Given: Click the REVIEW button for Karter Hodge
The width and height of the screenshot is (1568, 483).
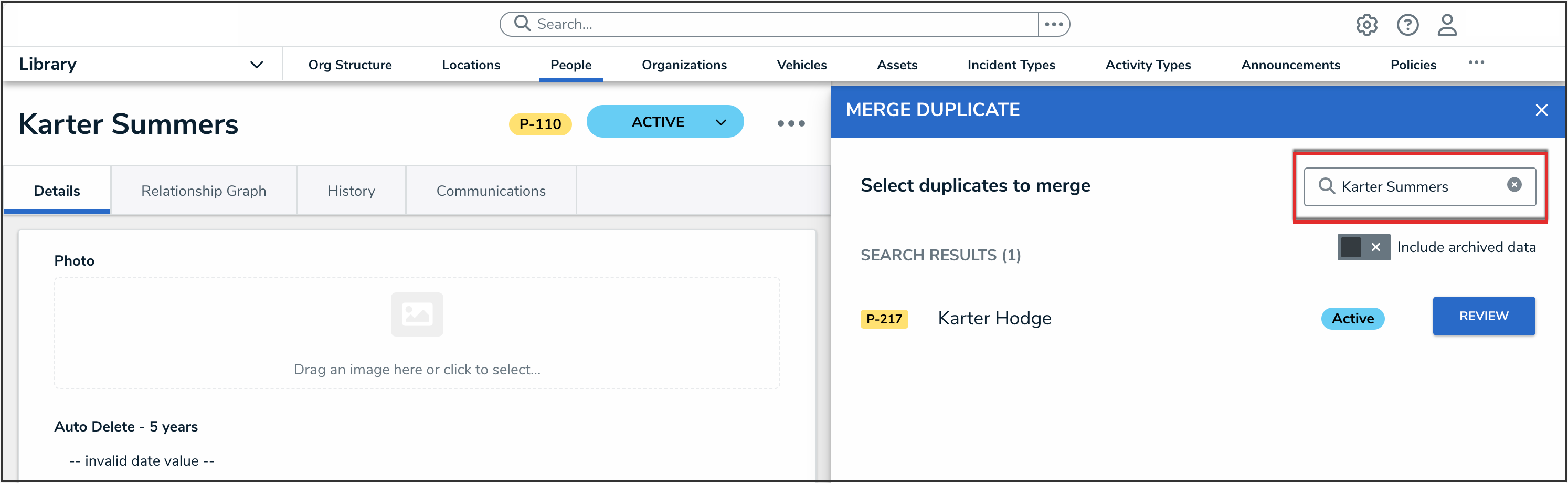Looking at the screenshot, I should [x=1484, y=316].
